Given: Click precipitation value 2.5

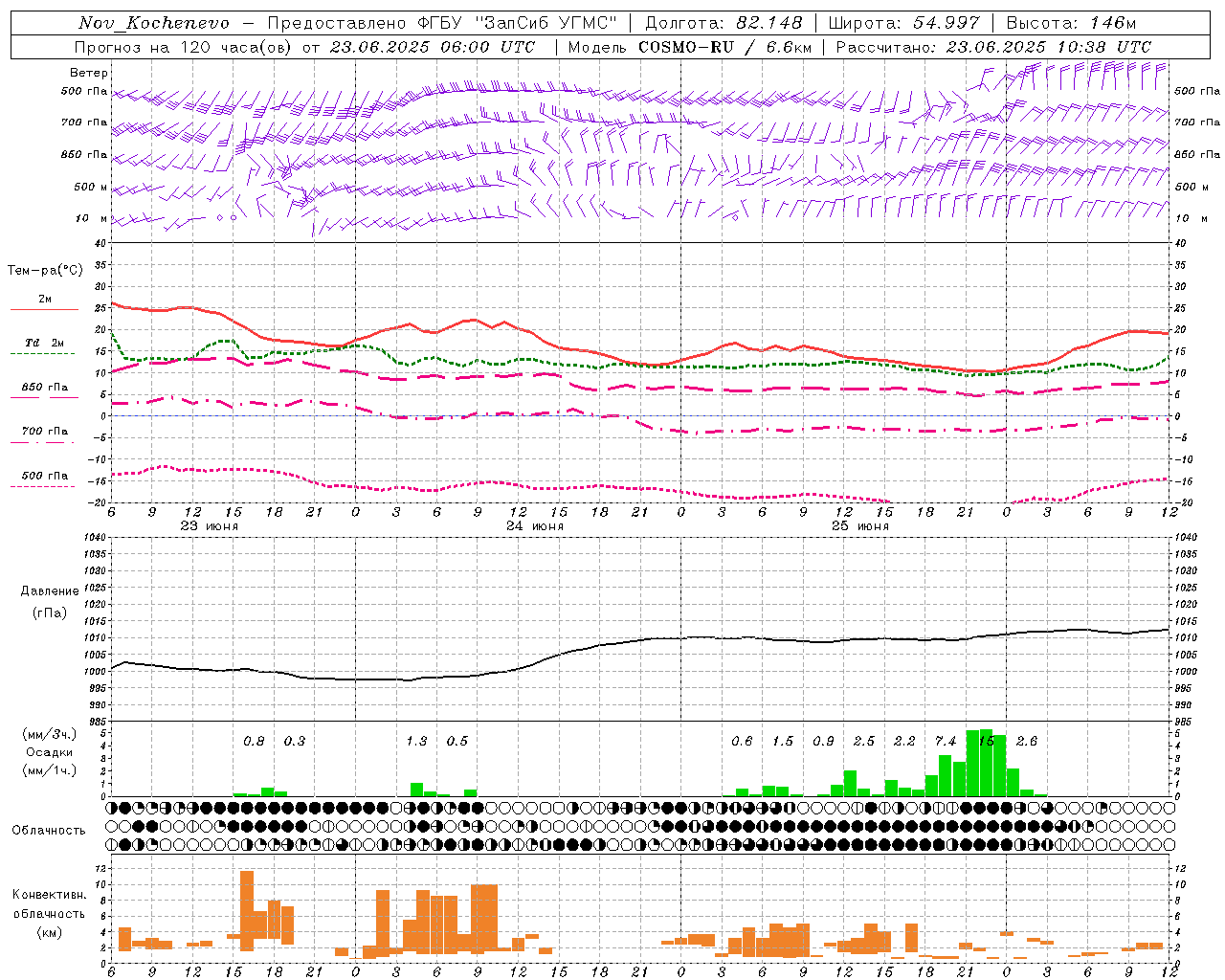Looking at the screenshot, I should 864,742.
